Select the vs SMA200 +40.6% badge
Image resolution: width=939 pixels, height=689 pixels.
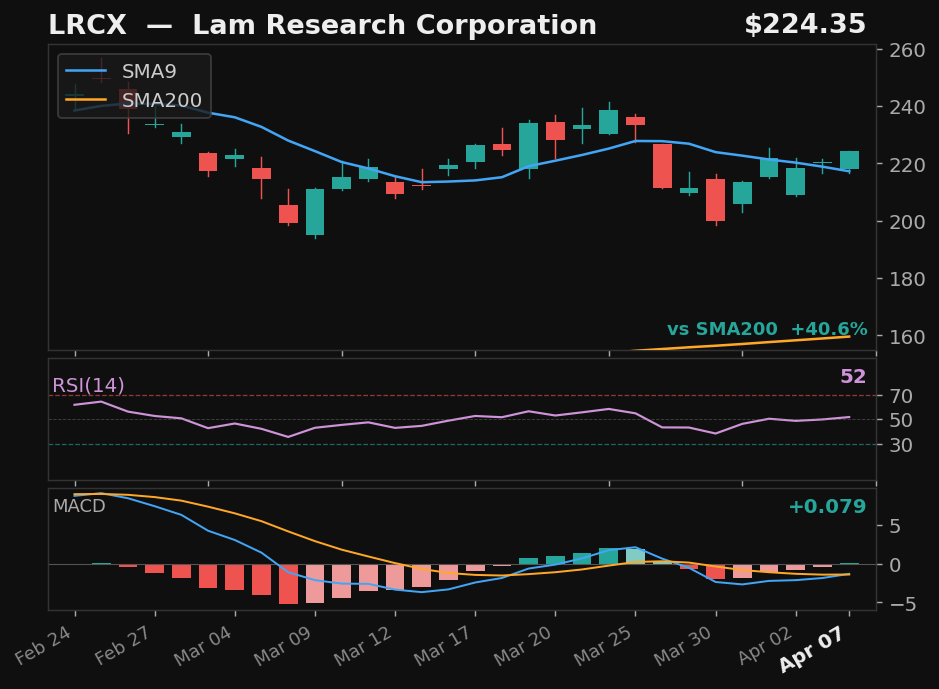tap(768, 328)
